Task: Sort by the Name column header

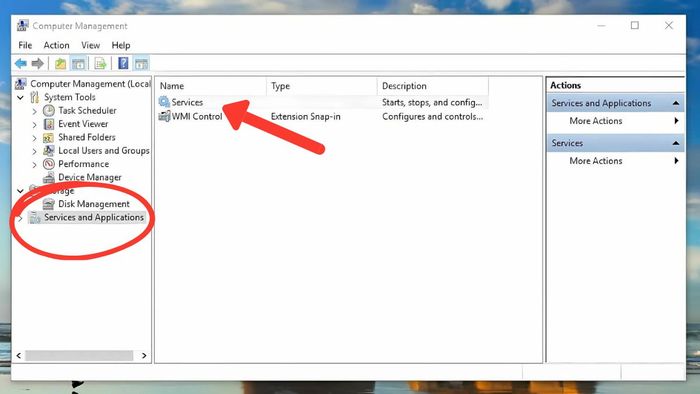Action: [x=211, y=86]
